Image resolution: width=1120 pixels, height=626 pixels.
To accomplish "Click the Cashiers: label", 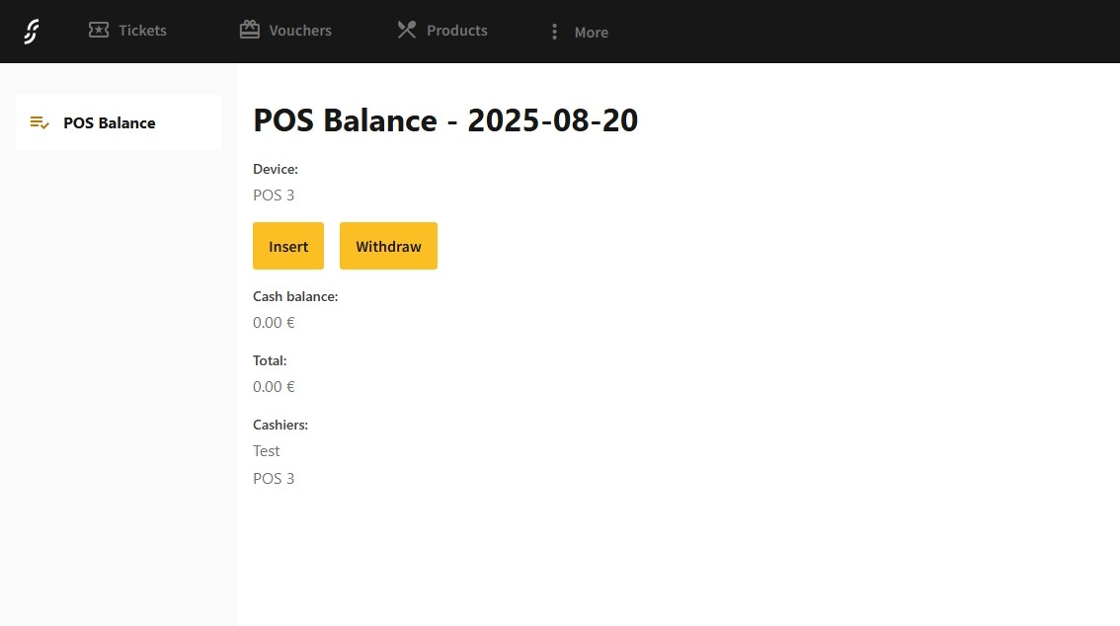I will coord(280,425).
